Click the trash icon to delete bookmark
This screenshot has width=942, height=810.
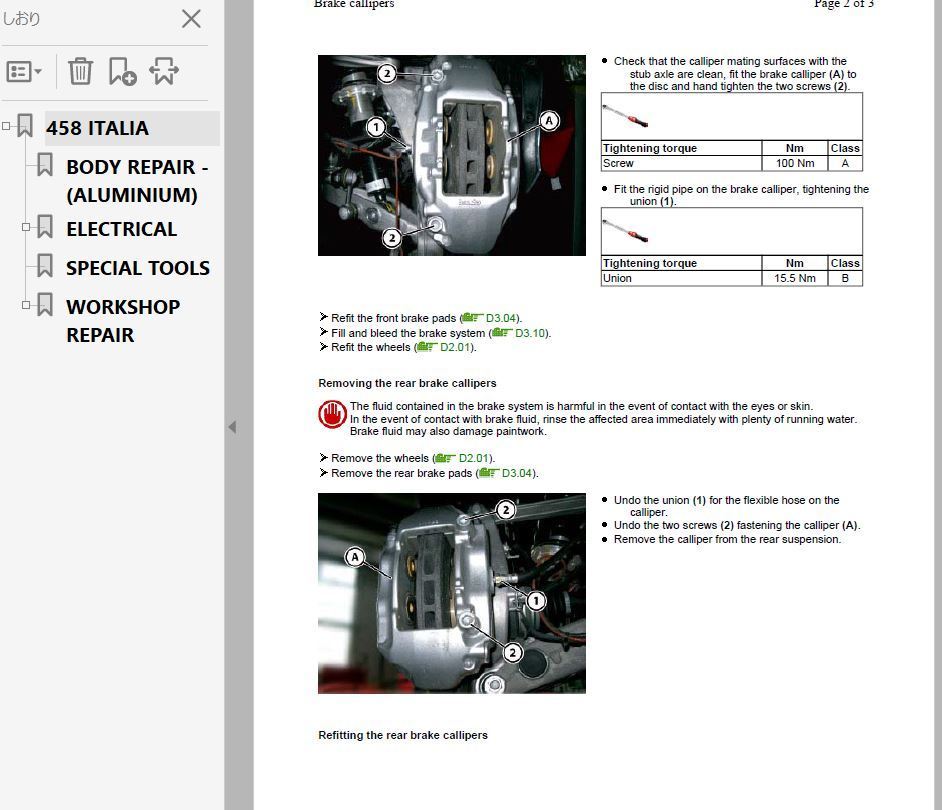point(80,72)
